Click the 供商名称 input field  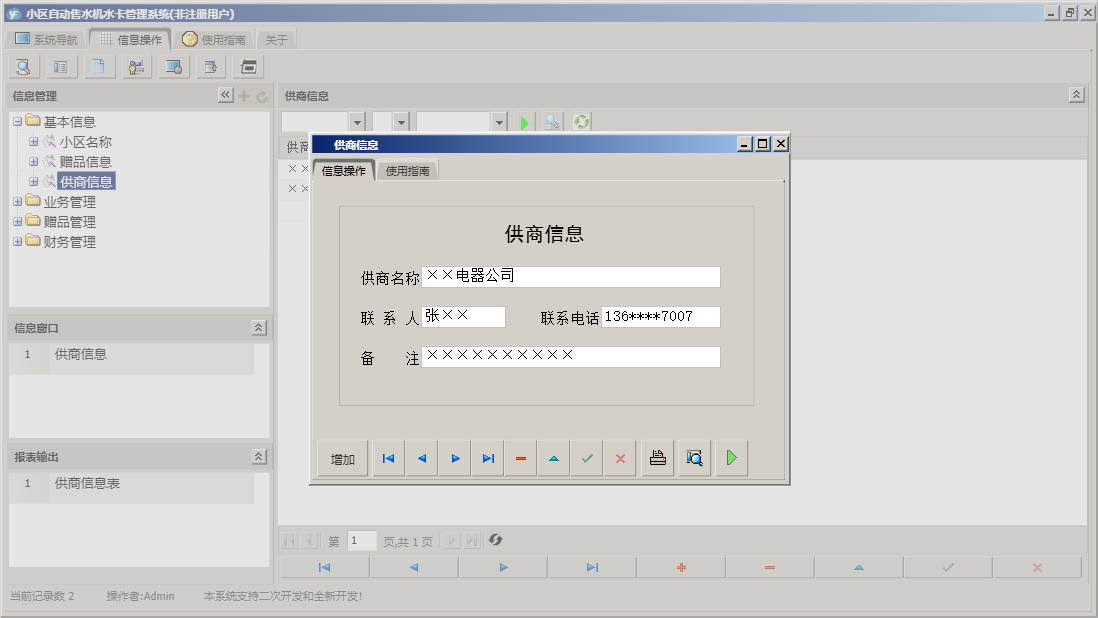(570, 277)
